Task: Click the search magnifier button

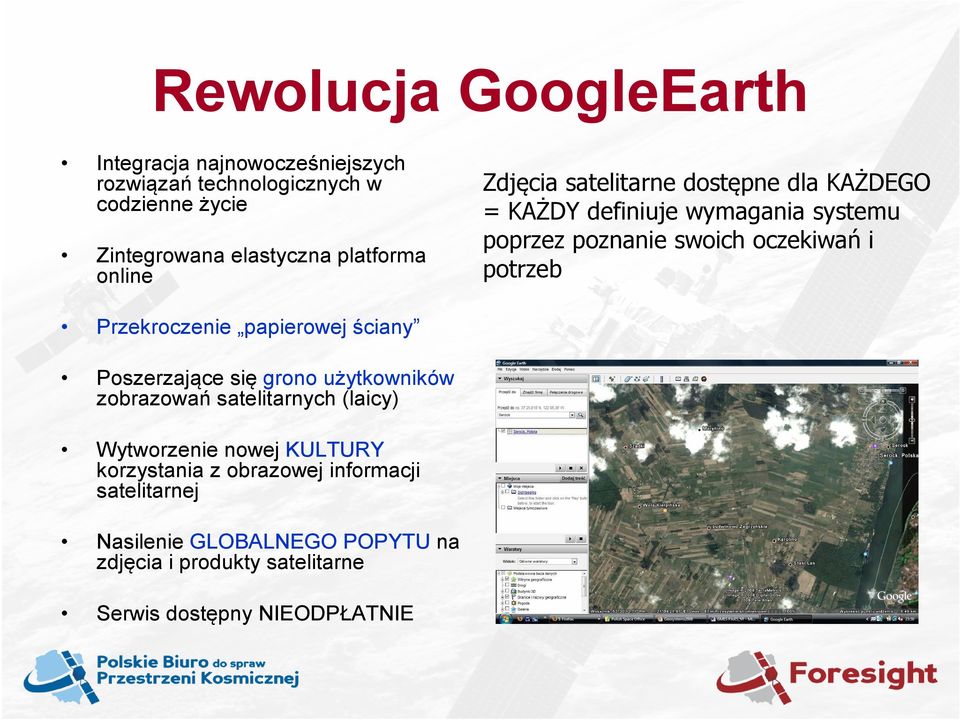Action: [580, 415]
